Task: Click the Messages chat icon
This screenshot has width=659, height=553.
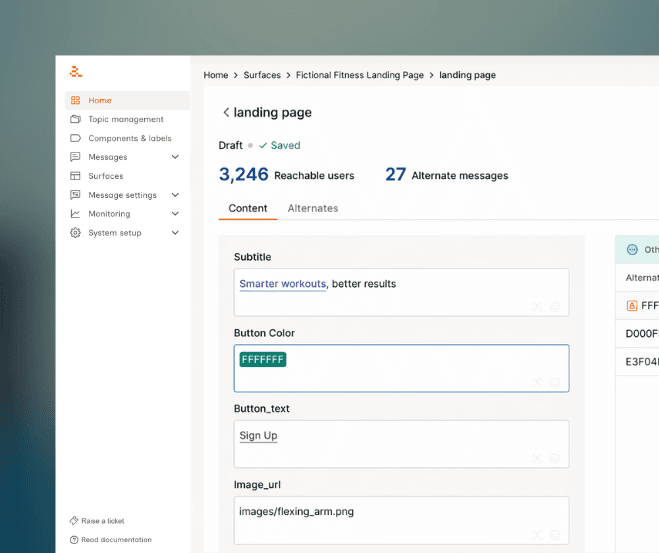Action: tap(75, 157)
